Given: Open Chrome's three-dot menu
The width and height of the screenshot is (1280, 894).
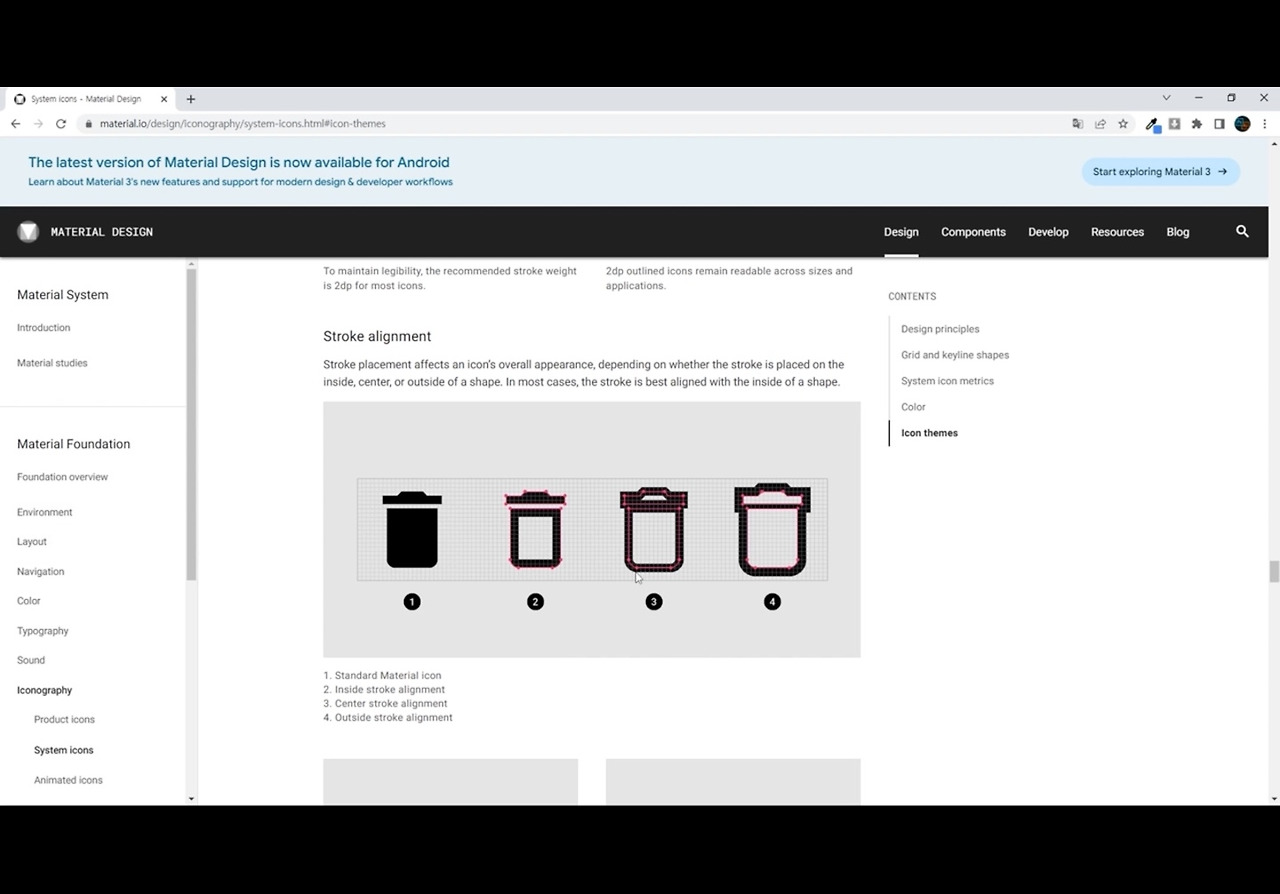Looking at the screenshot, I should 1265,124.
